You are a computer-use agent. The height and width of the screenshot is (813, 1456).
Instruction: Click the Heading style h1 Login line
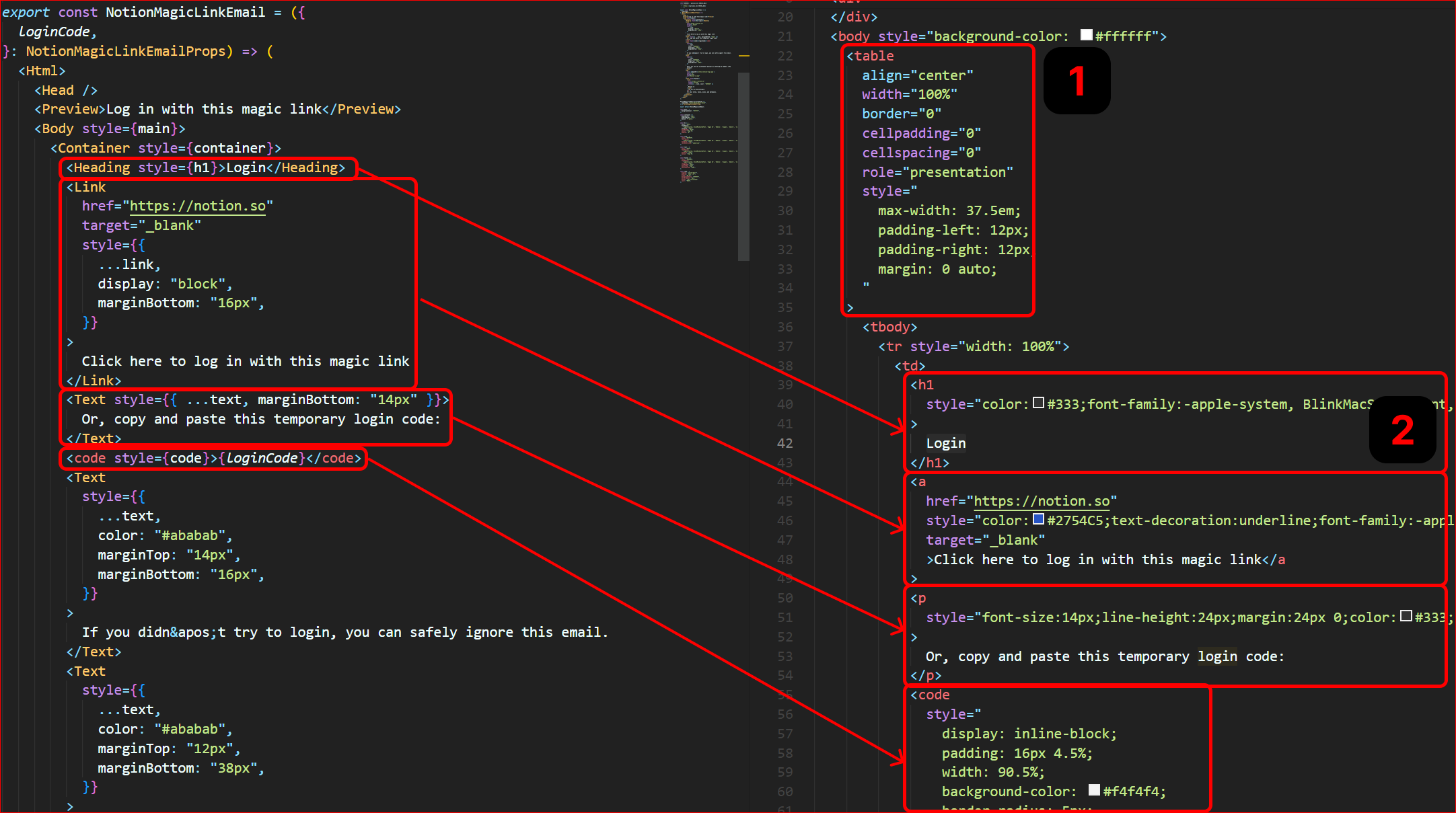click(205, 167)
